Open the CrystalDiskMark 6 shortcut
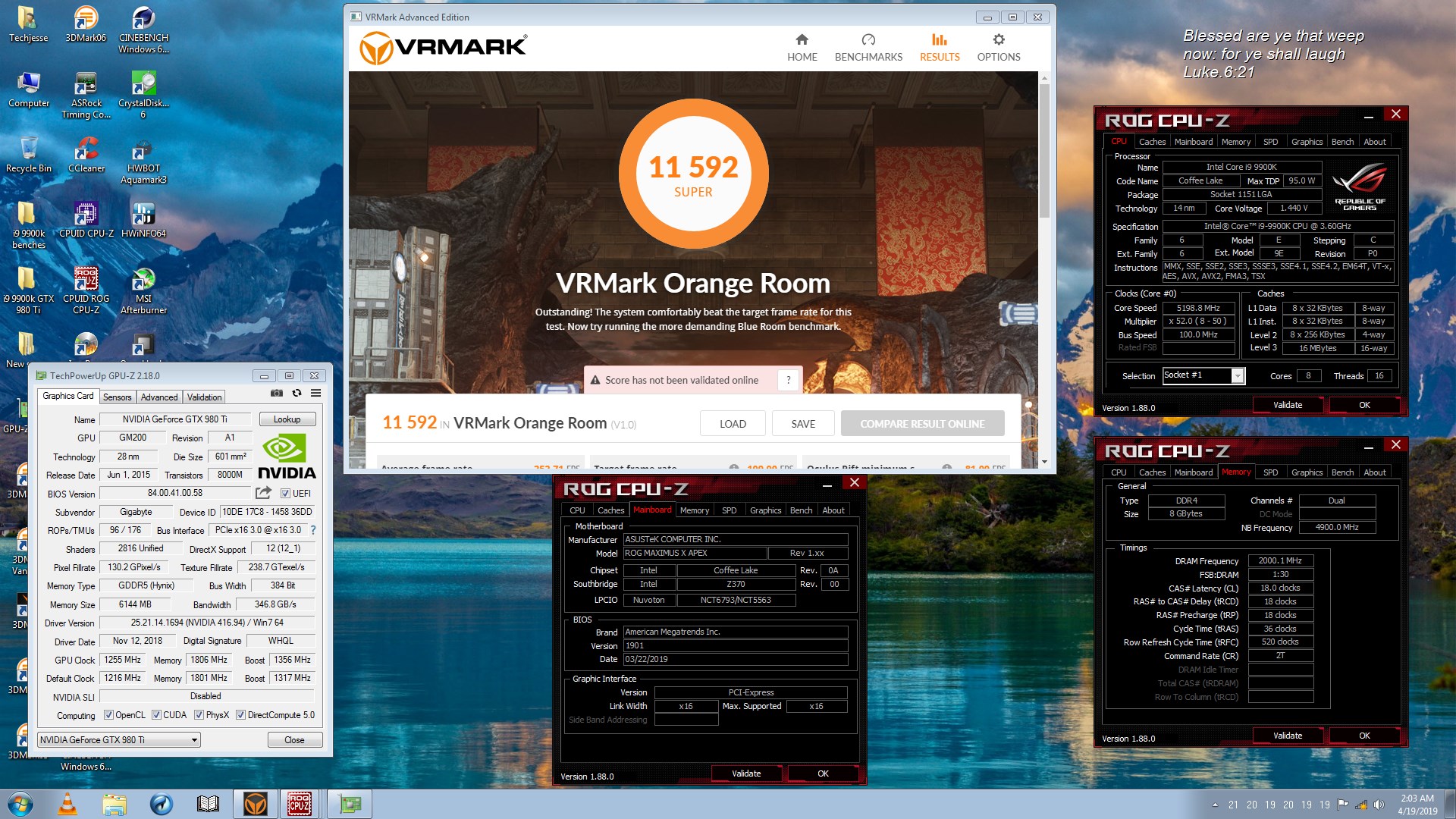 (x=143, y=96)
